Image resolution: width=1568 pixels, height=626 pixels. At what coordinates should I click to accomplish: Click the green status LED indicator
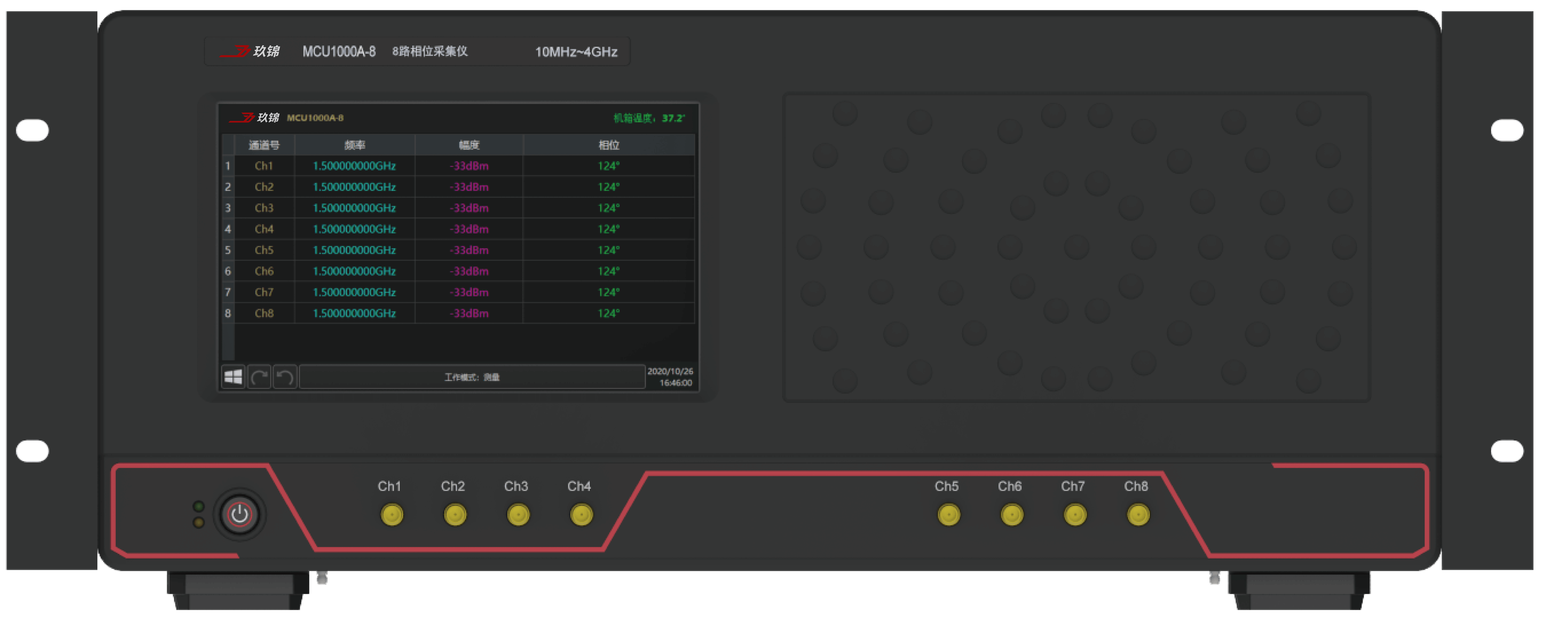click(198, 506)
